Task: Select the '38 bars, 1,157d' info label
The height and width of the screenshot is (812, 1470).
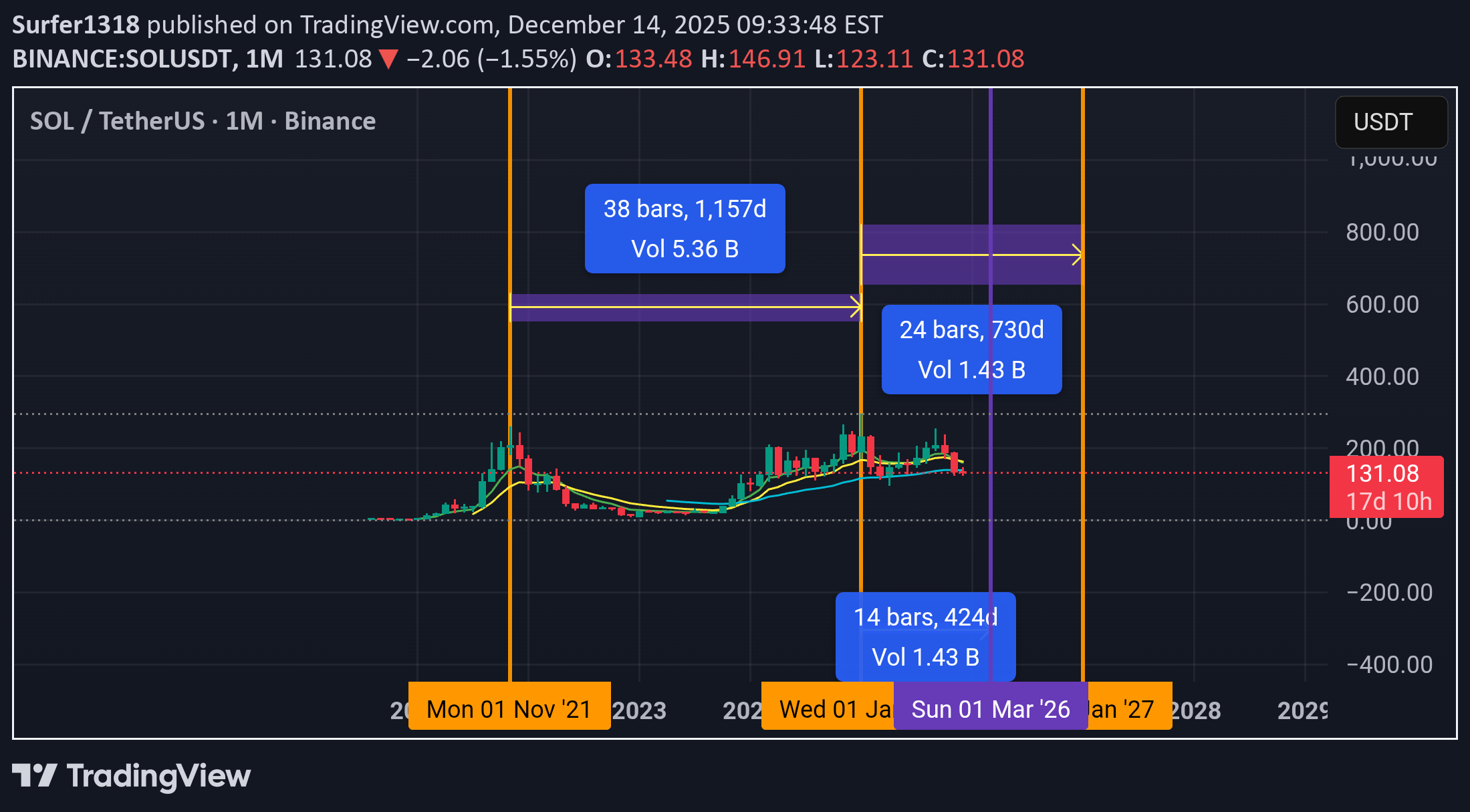Action: 685,229
